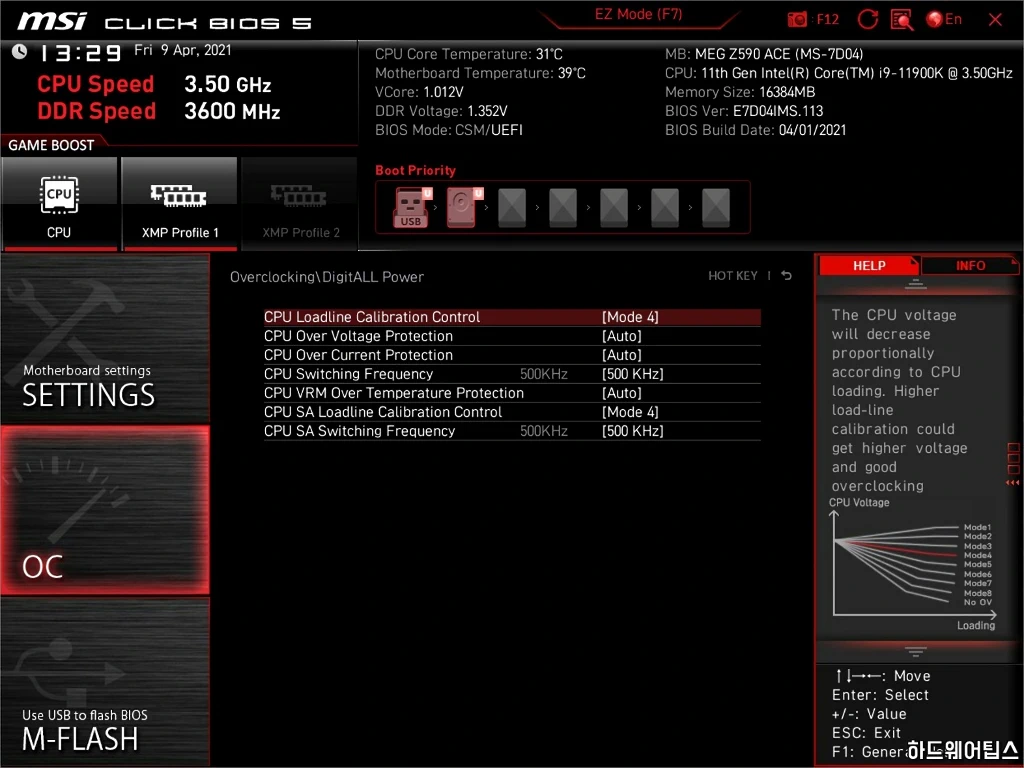Click the circular refresh arrow icon

point(867,20)
